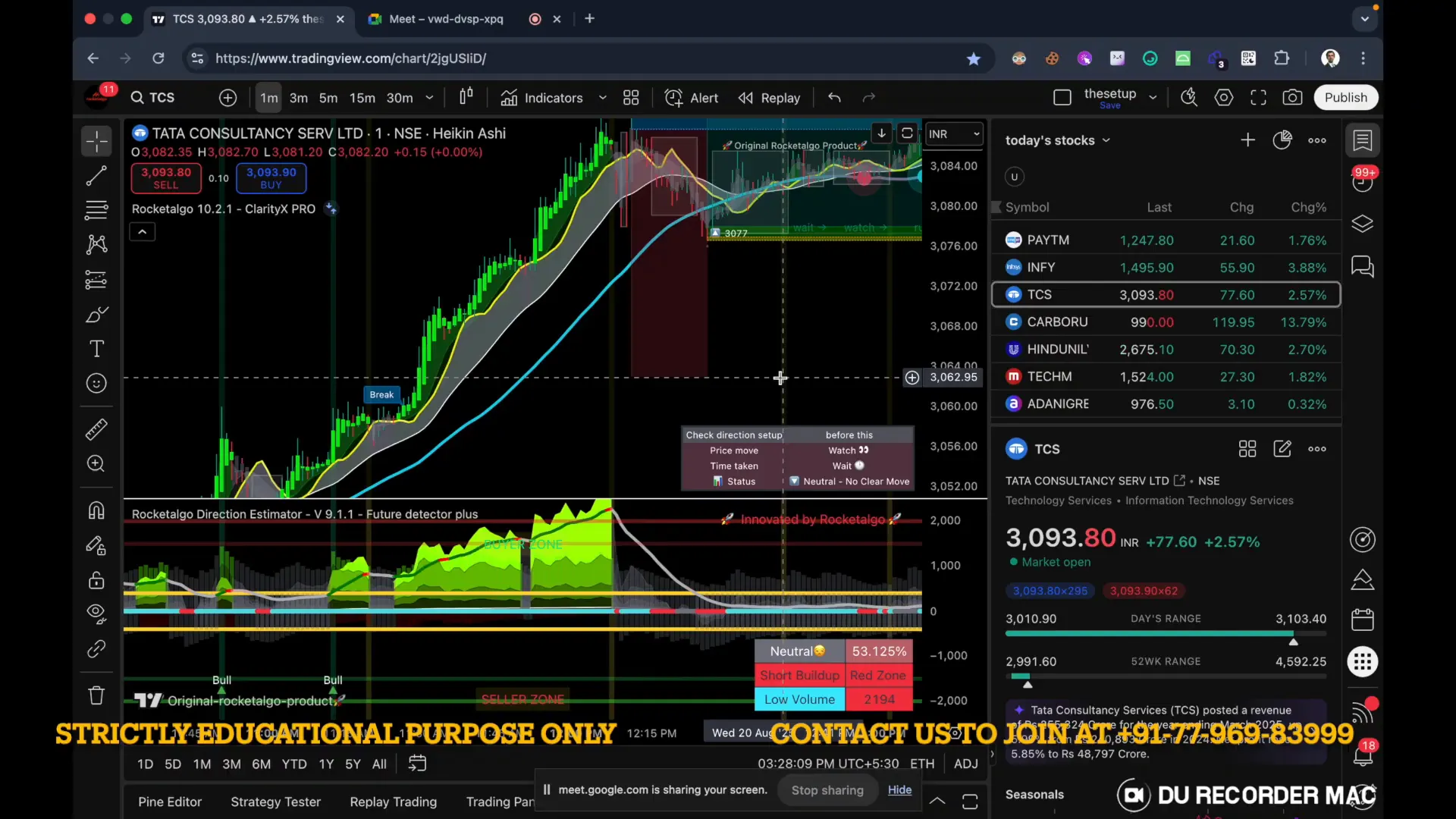Remove drawings with the trash icon
Screen dimensions: 1456x819
tap(96, 695)
